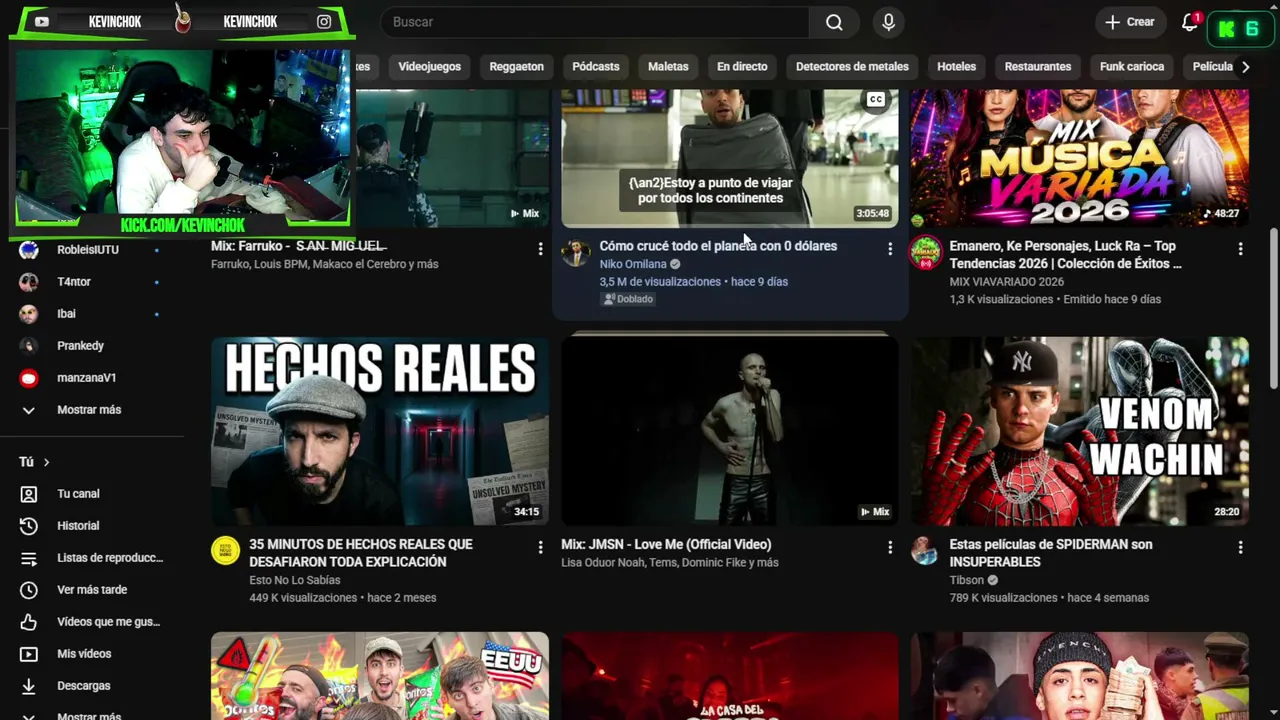Select the Reggaeton filter chip
Screen dimensions: 1280x720
coord(517,67)
